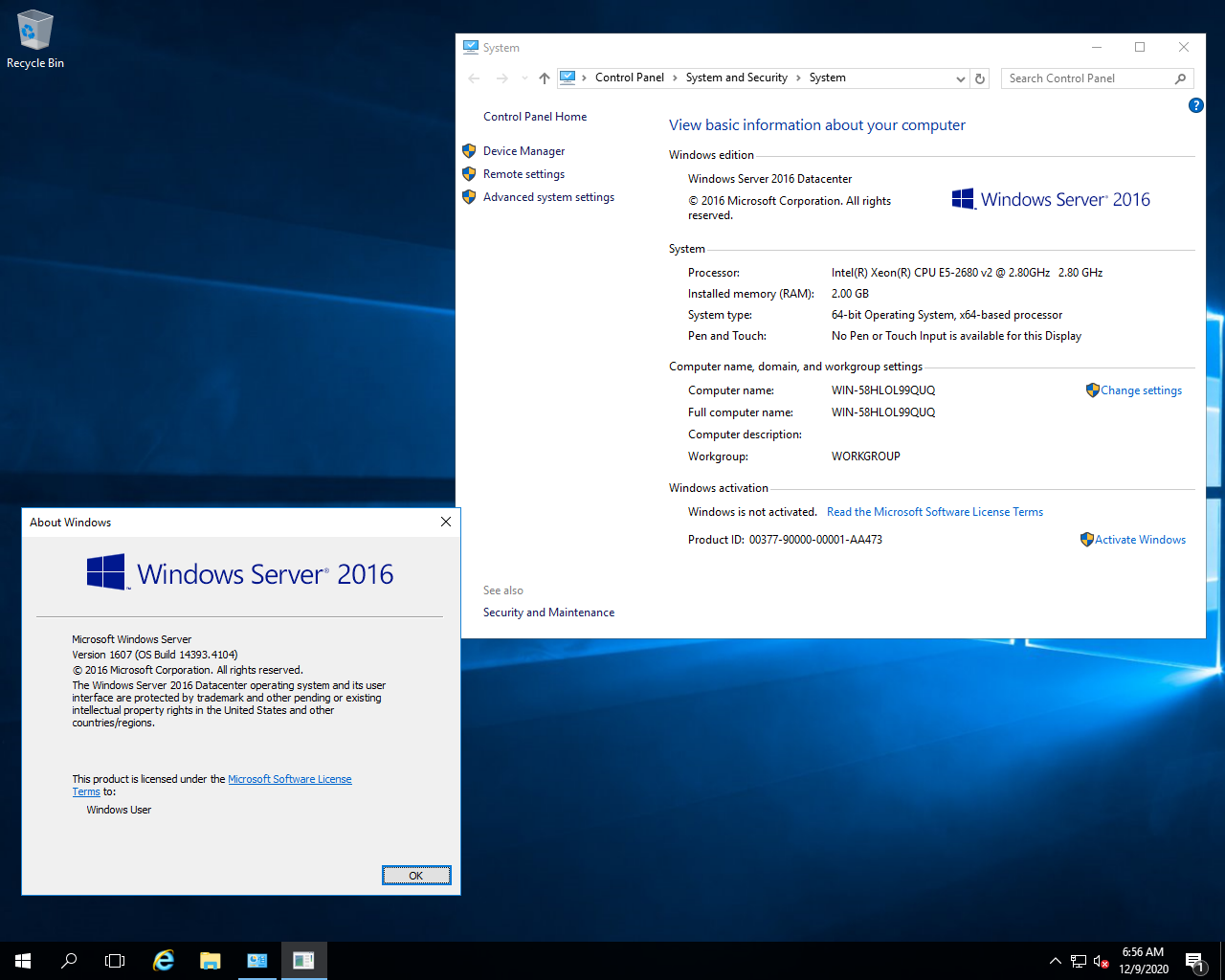Open File Explorer from taskbar
1225x980 pixels.
(x=211, y=961)
